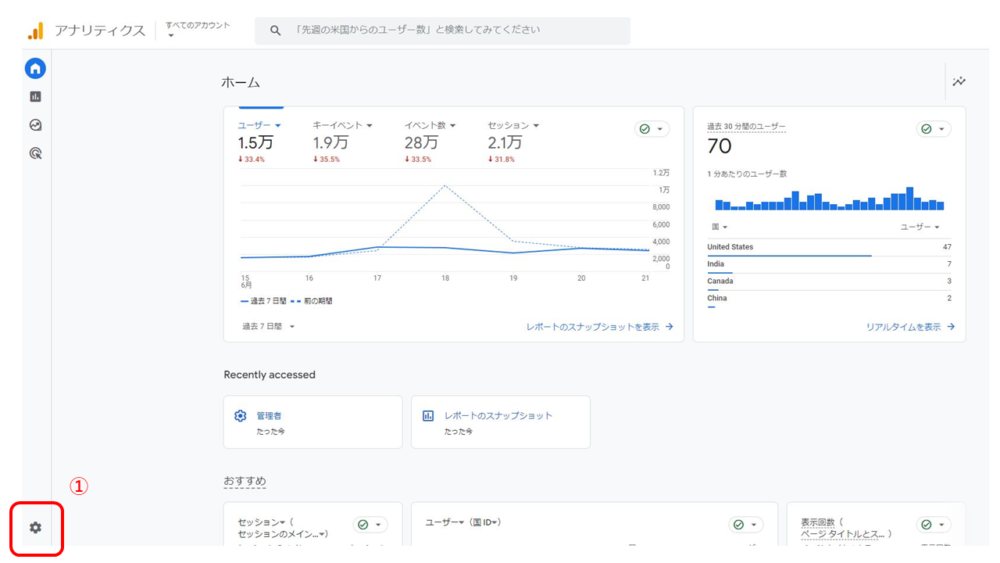Open リアルタイムを表示 link
Screen dimensions: 1000x563
point(910,326)
